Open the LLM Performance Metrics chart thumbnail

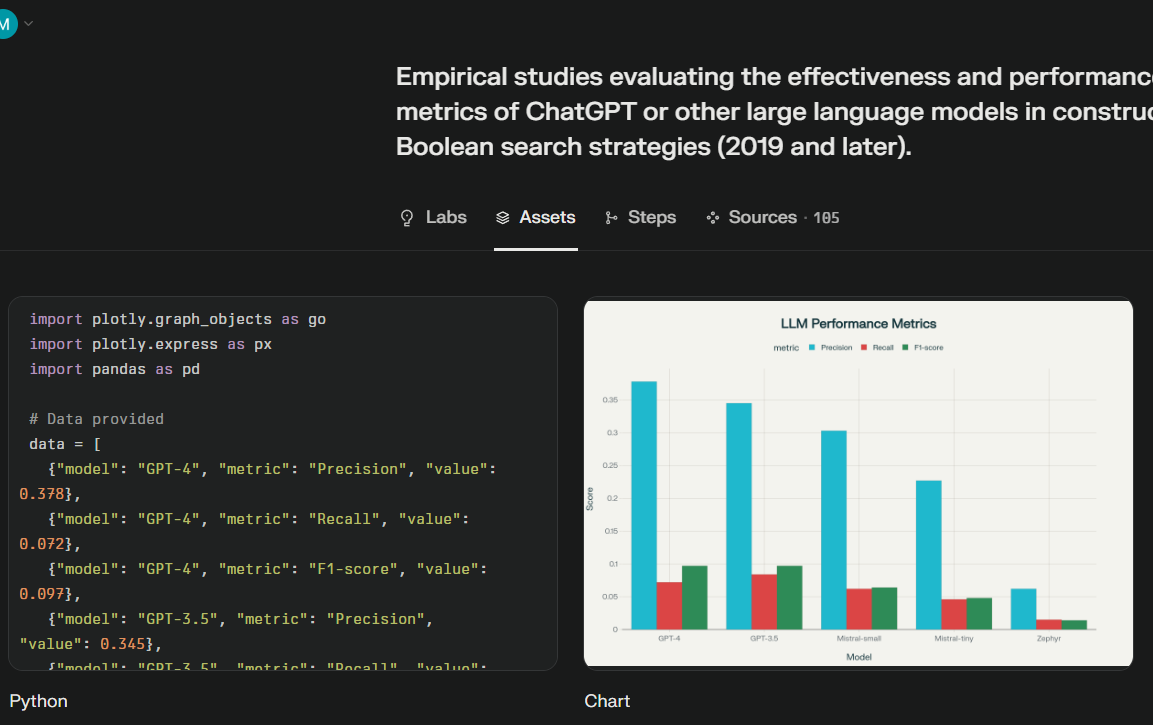[x=858, y=483]
